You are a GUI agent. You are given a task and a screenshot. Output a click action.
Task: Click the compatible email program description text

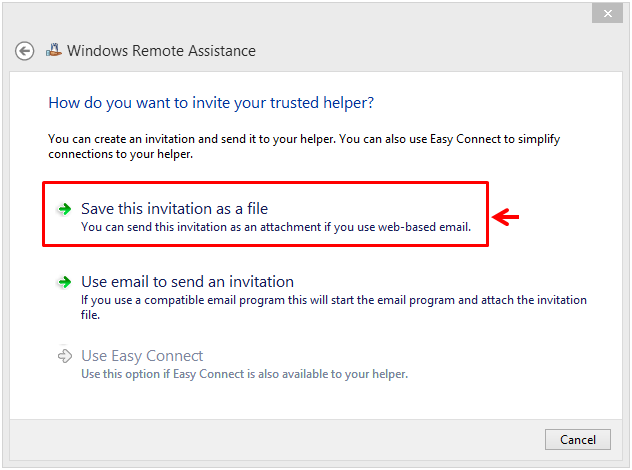click(x=334, y=307)
